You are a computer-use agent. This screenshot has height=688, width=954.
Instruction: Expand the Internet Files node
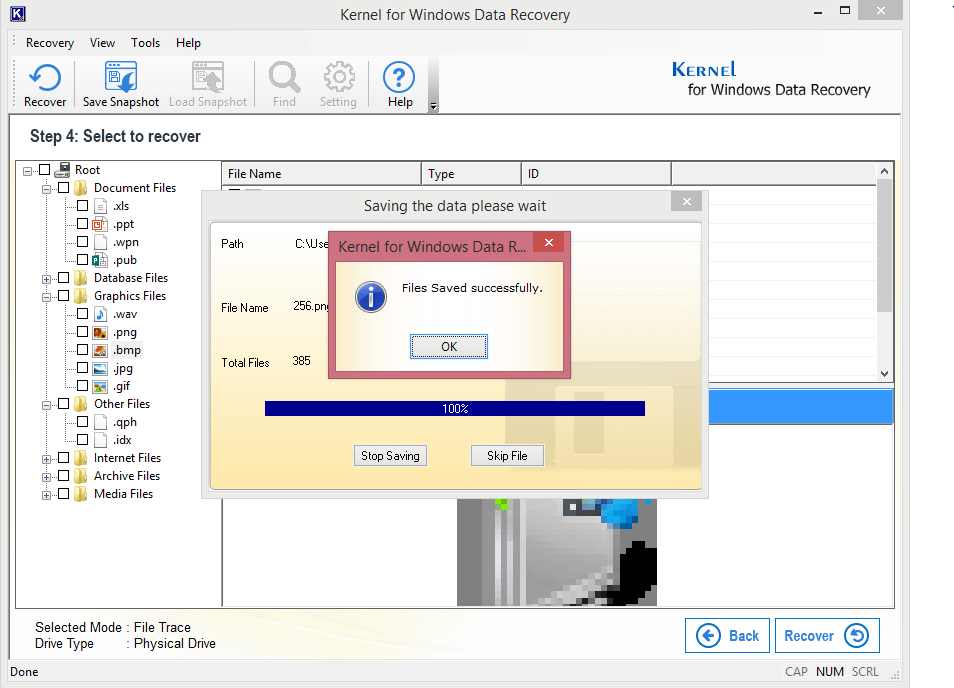click(x=46, y=459)
